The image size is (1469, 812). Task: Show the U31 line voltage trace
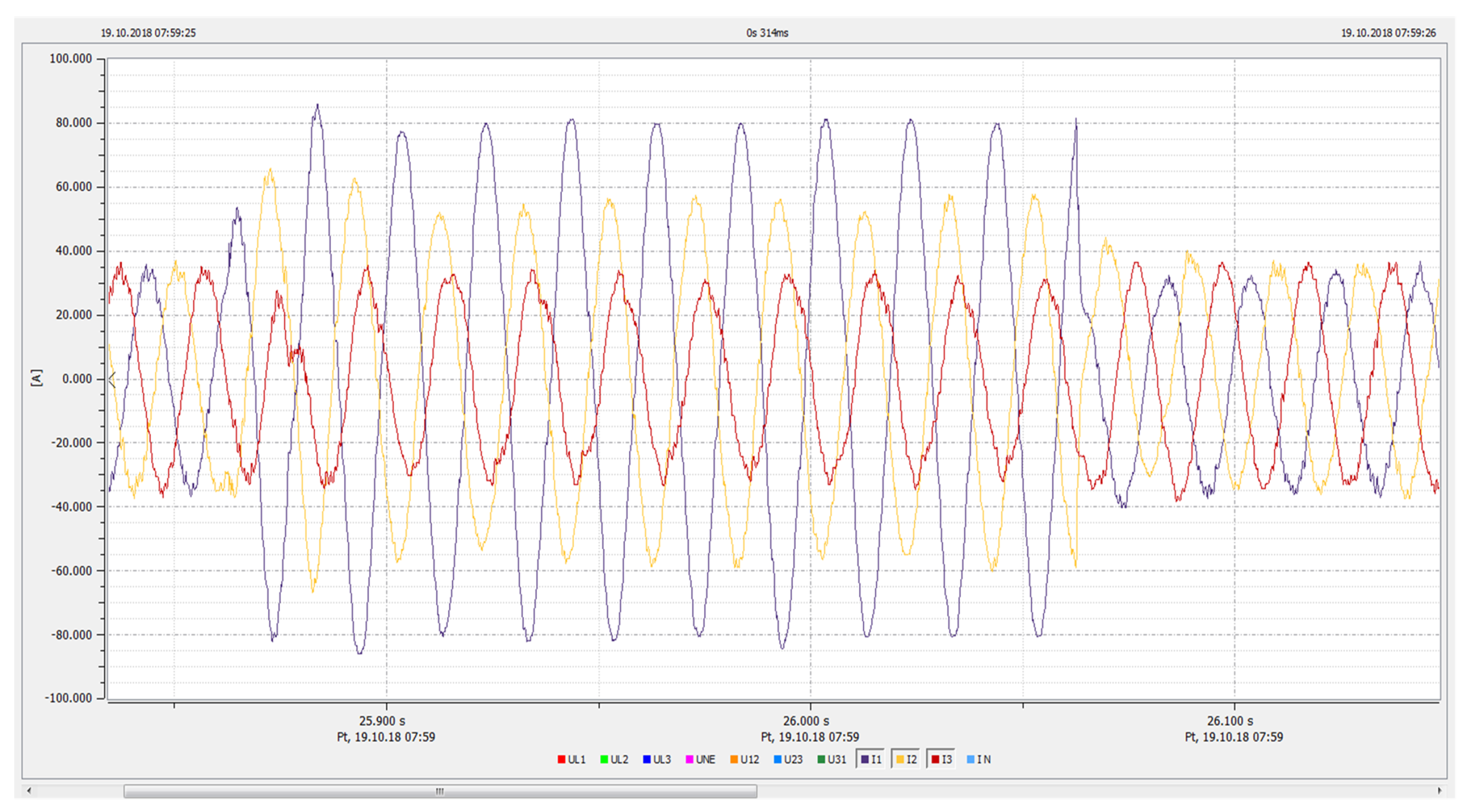[x=832, y=759]
